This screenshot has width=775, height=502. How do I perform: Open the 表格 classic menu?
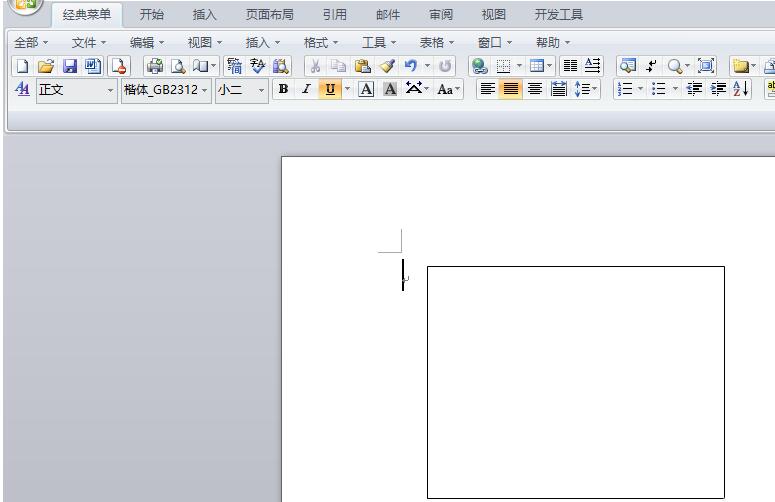pyautogui.click(x=437, y=43)
